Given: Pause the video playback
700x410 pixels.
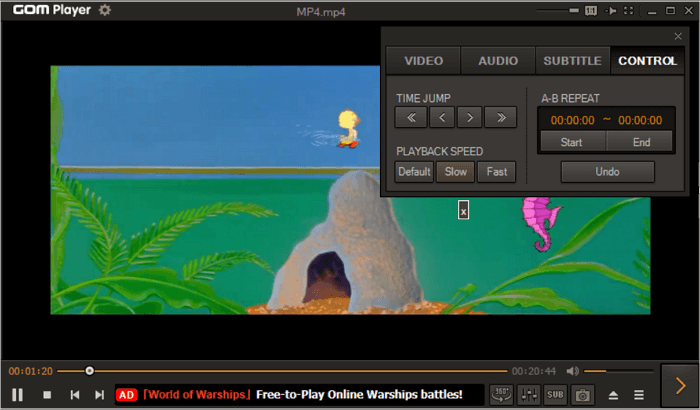Looking at the screenshot, I should pyautogui.click(x=17, y=395).
